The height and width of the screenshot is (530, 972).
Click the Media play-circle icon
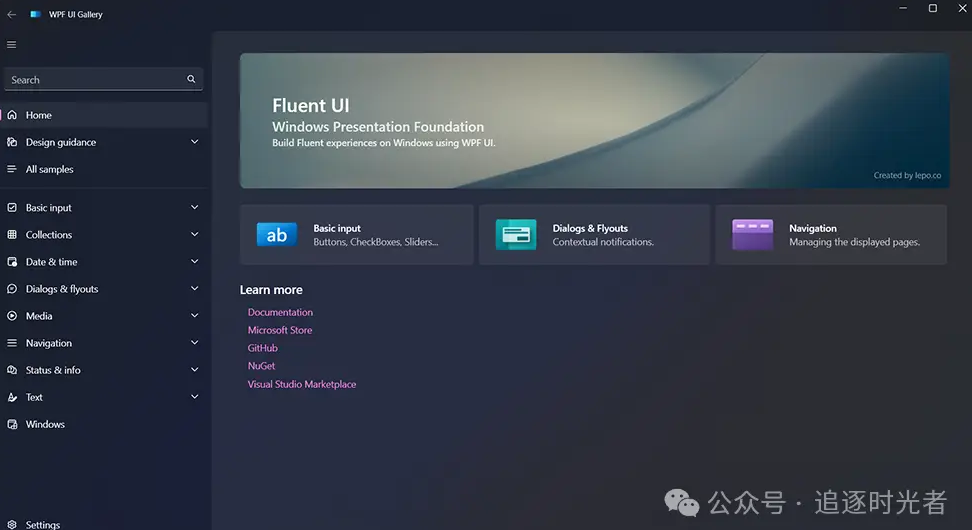coord(12,316)
